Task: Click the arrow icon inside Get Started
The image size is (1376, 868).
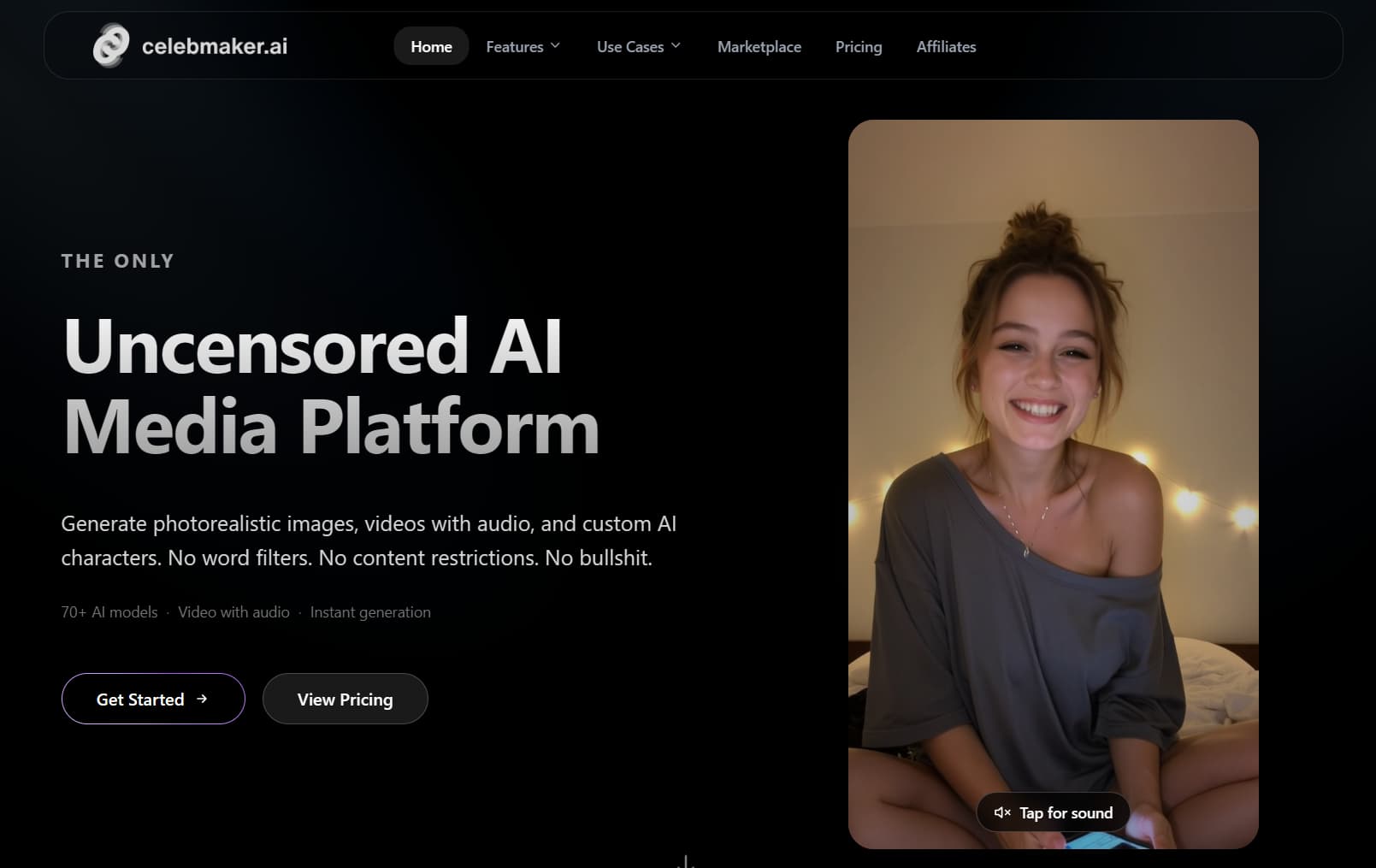Action: (203, 699)
